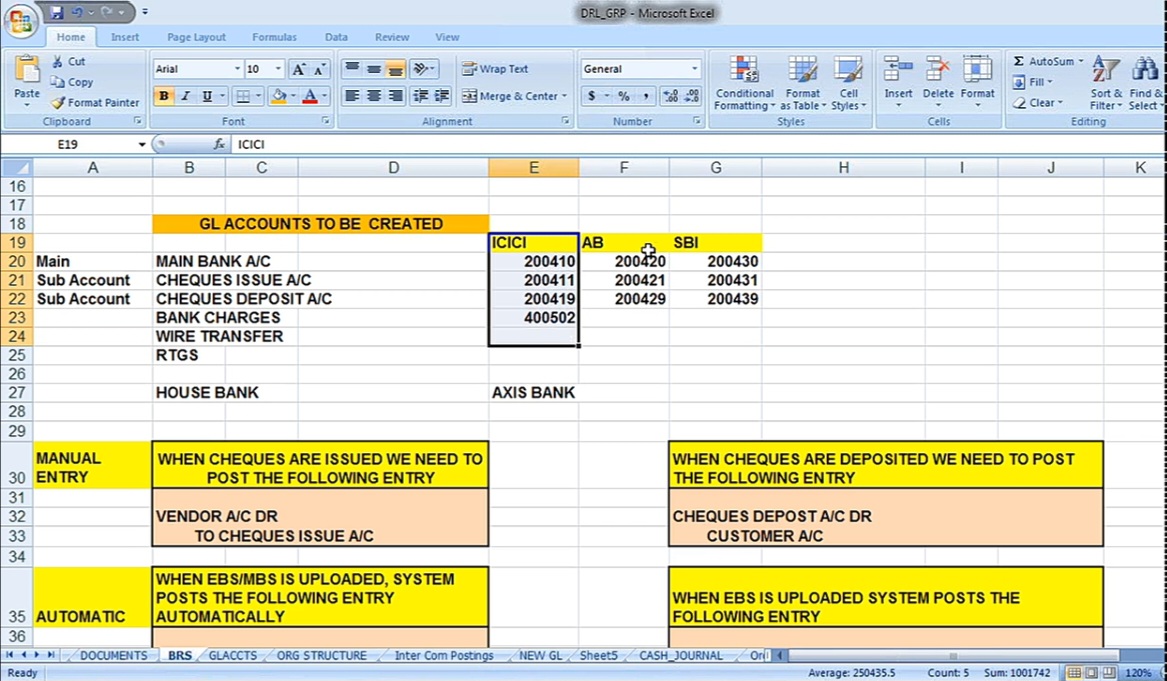Toggle Top Align for cells
The height and width of the screenshot is (681, 1167).
point(352,69)
